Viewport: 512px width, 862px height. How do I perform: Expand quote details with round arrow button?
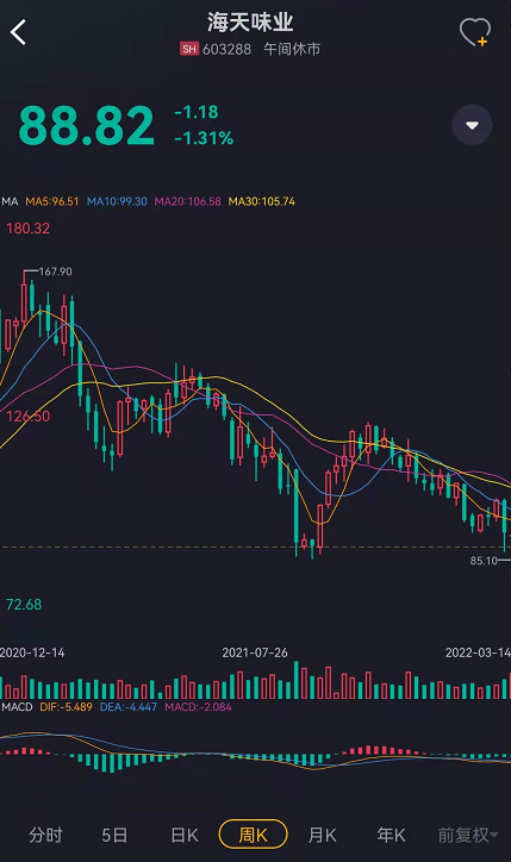coord(472,125)
